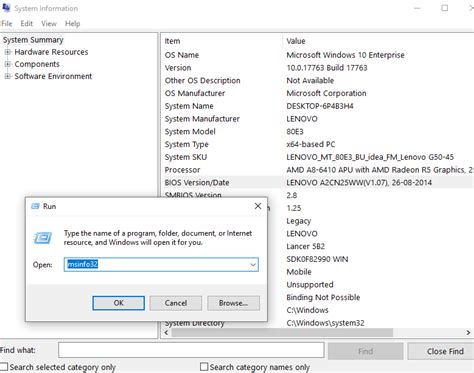Select the System Name row label
Image resolution: width=474 pixels, height=373 pixels.
pyautogui.click(x=189, y=106)
